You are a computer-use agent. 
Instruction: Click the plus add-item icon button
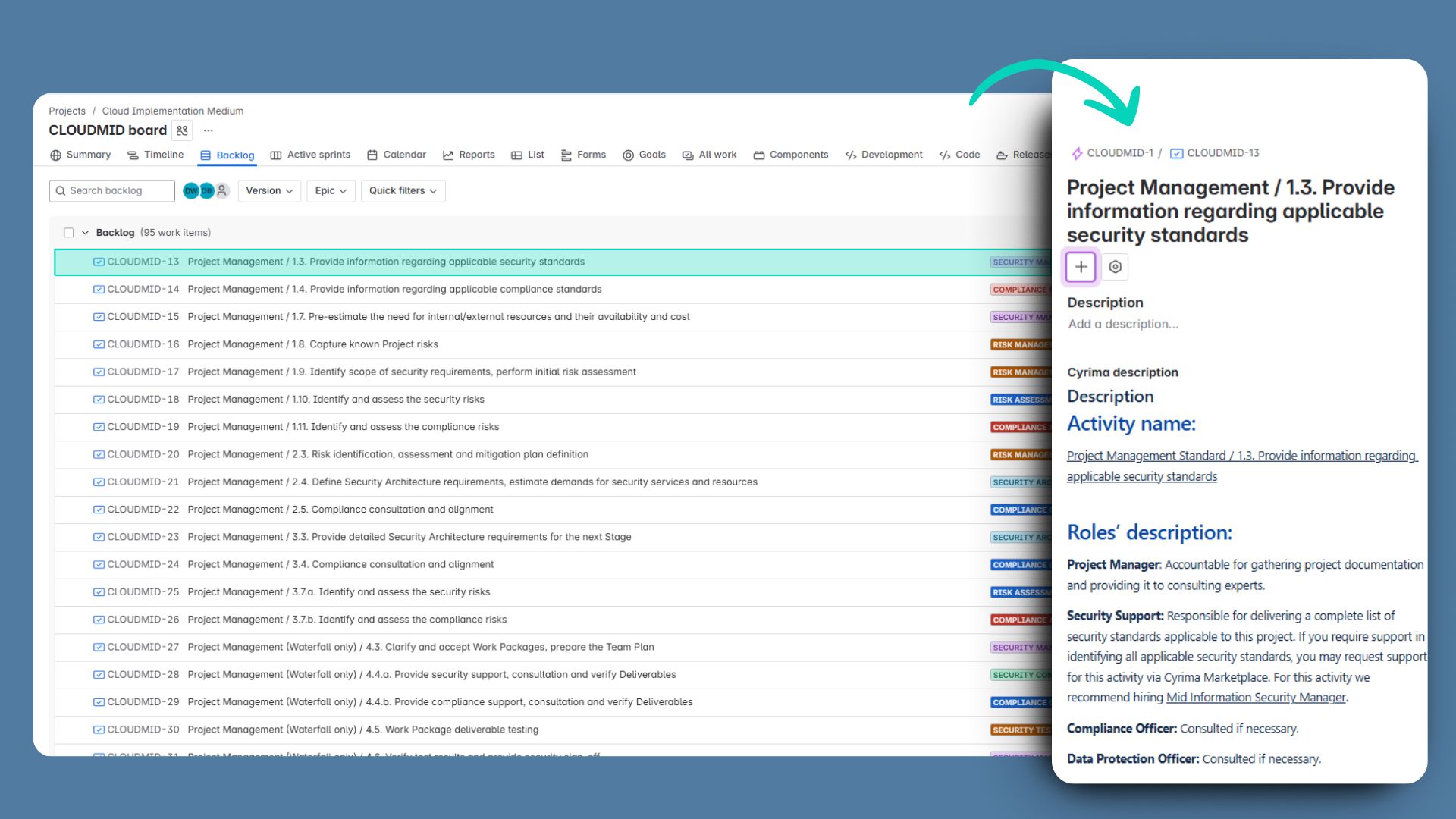(x=1081, y=267)
